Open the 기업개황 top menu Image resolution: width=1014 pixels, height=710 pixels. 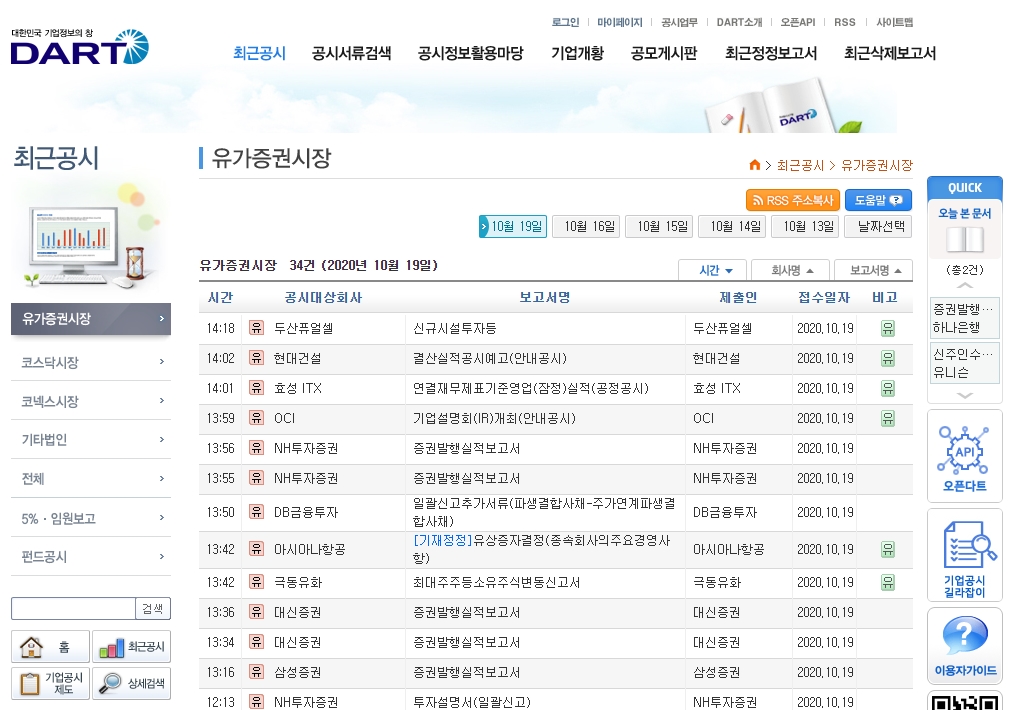pyautogui.click(x=577, y=53)
